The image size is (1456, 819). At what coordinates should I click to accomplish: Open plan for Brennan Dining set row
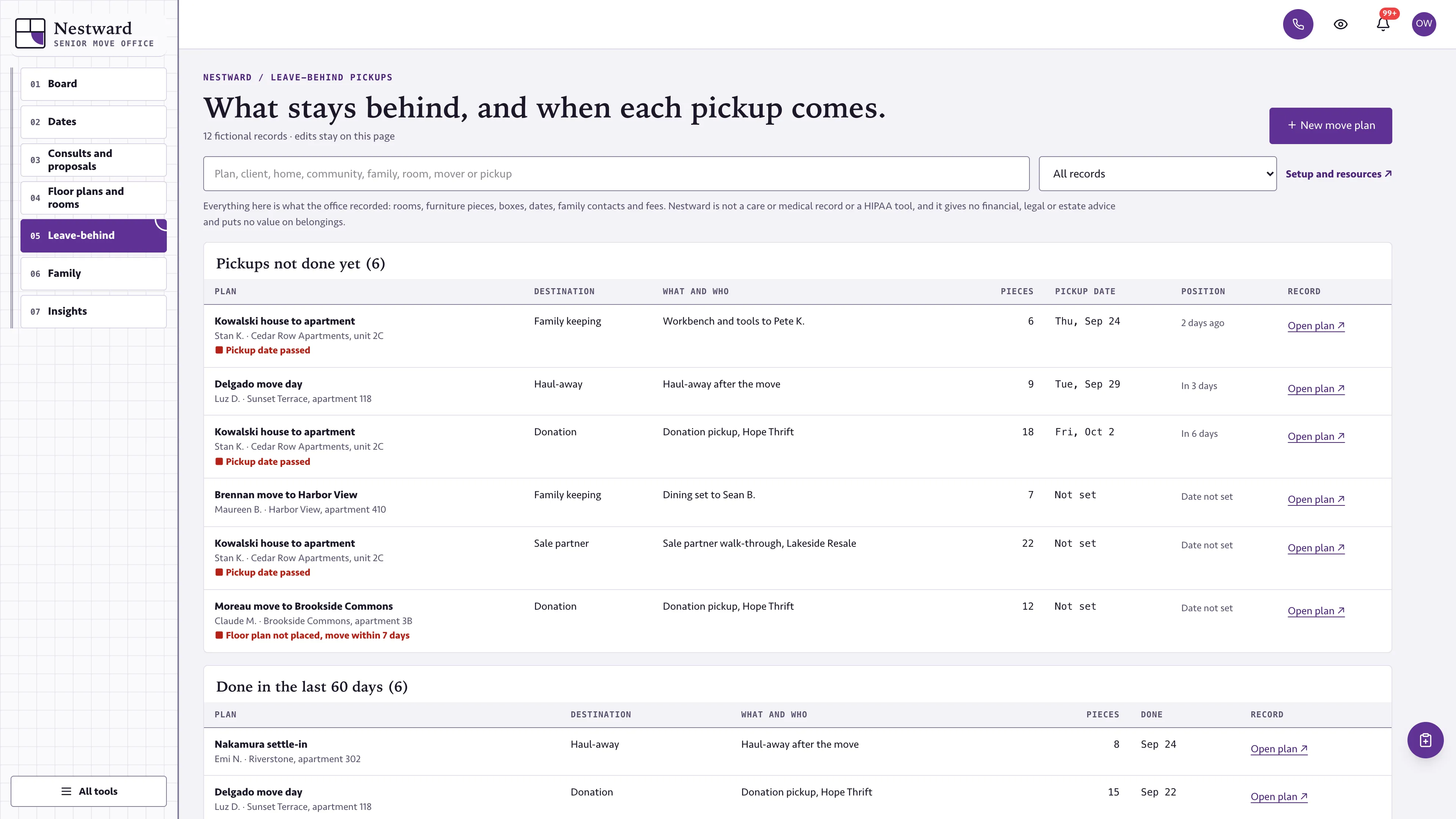click(x=1316, y=499)
